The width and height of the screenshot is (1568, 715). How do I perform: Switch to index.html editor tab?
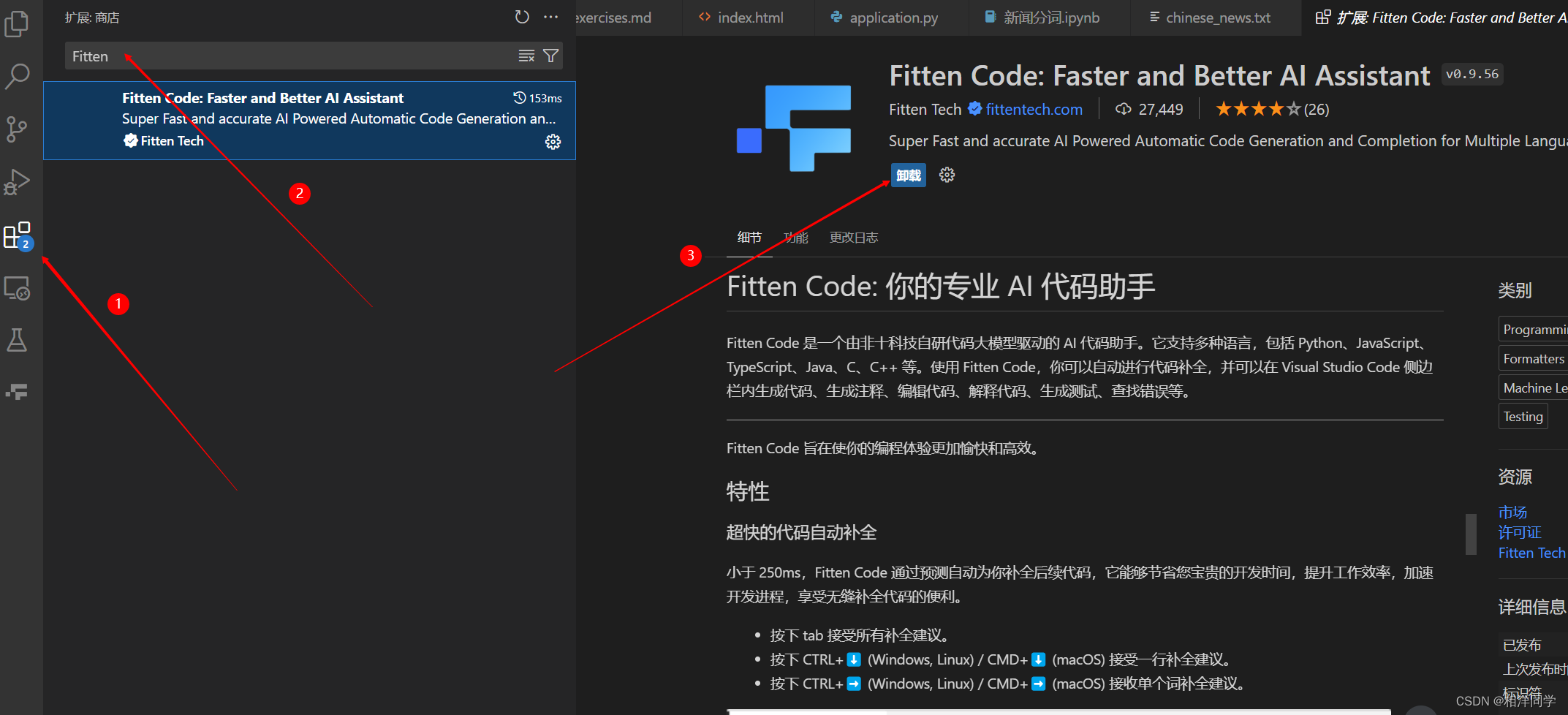tap(749, 18)
